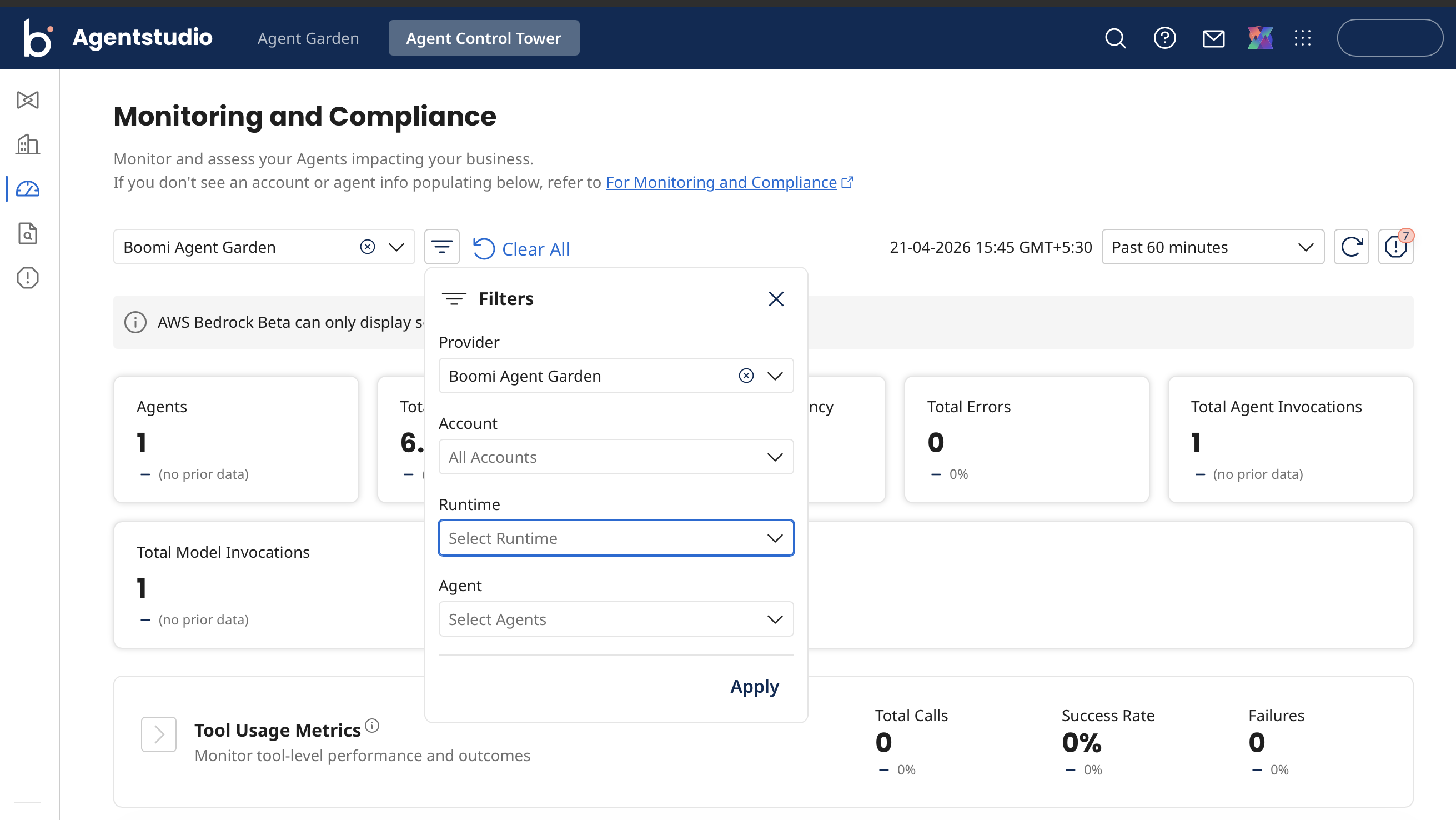Open the mail envelope icon in header
The image size is (1456, 820).
click(1213, 38)
